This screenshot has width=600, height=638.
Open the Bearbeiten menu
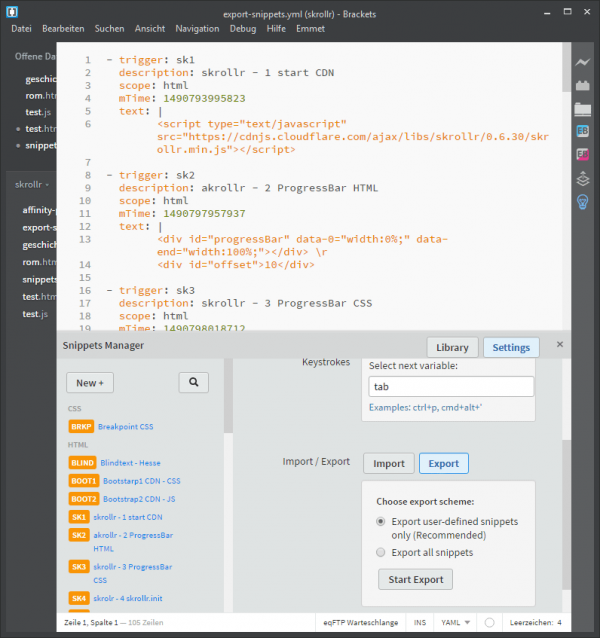tap(63, 28)
